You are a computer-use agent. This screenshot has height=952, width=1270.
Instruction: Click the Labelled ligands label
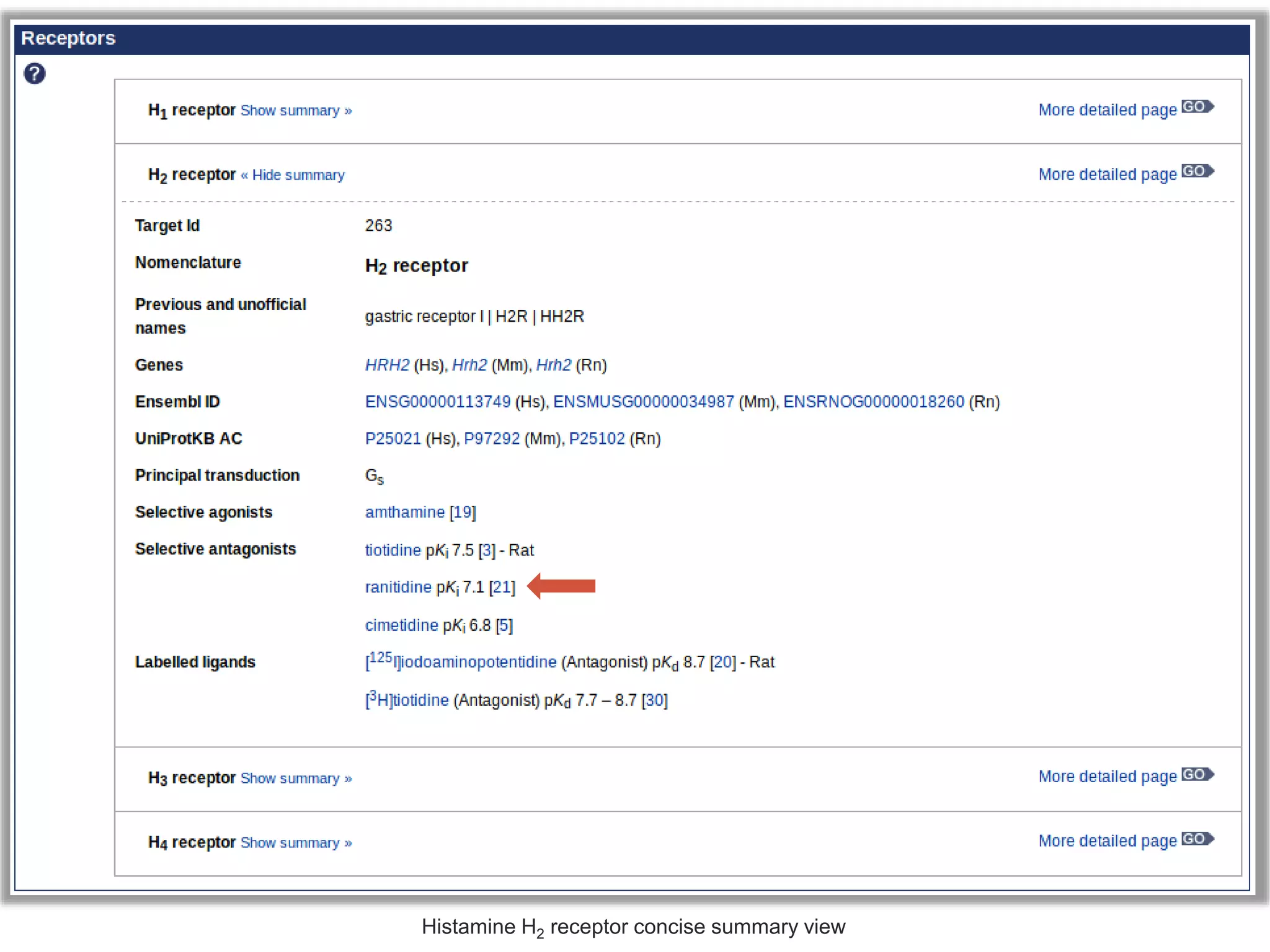[x=195, y=662]
